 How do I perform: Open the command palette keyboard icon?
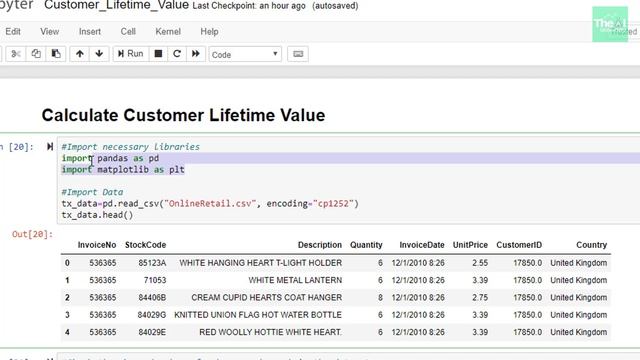pos(298,54)
